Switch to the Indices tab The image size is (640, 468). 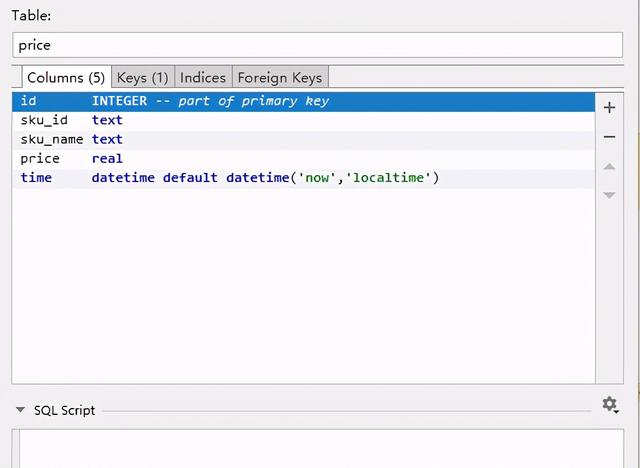pos(203,77)
